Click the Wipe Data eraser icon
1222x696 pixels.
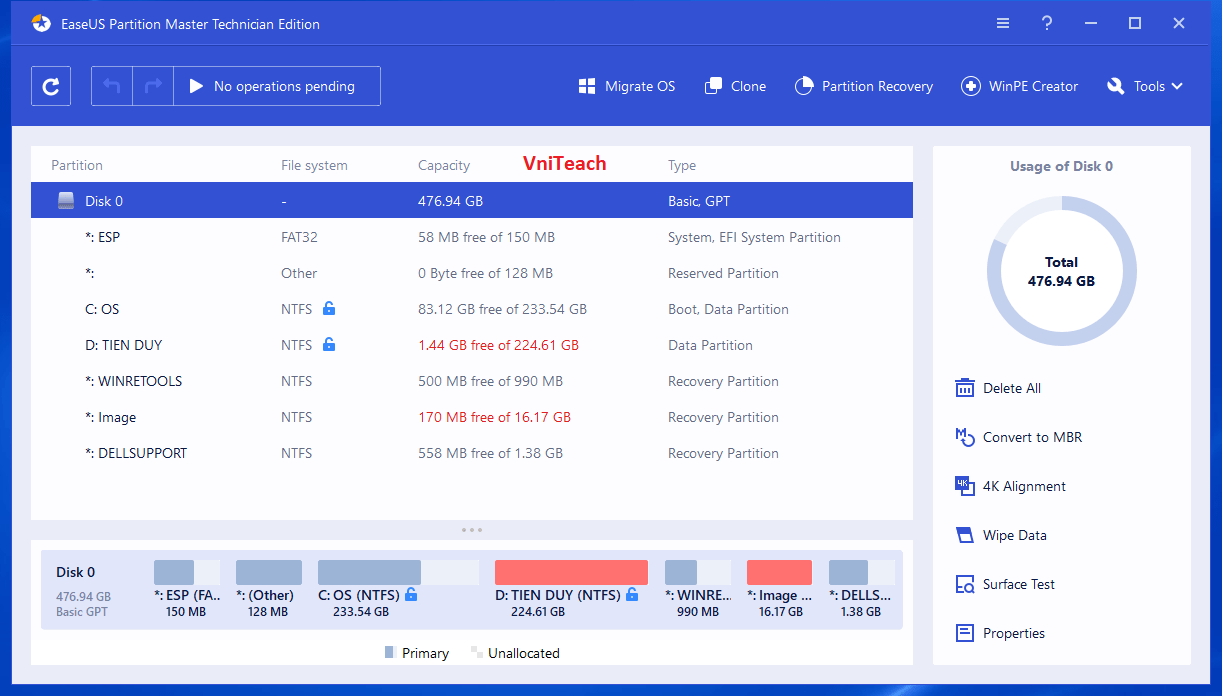click(x=965, y=535)
